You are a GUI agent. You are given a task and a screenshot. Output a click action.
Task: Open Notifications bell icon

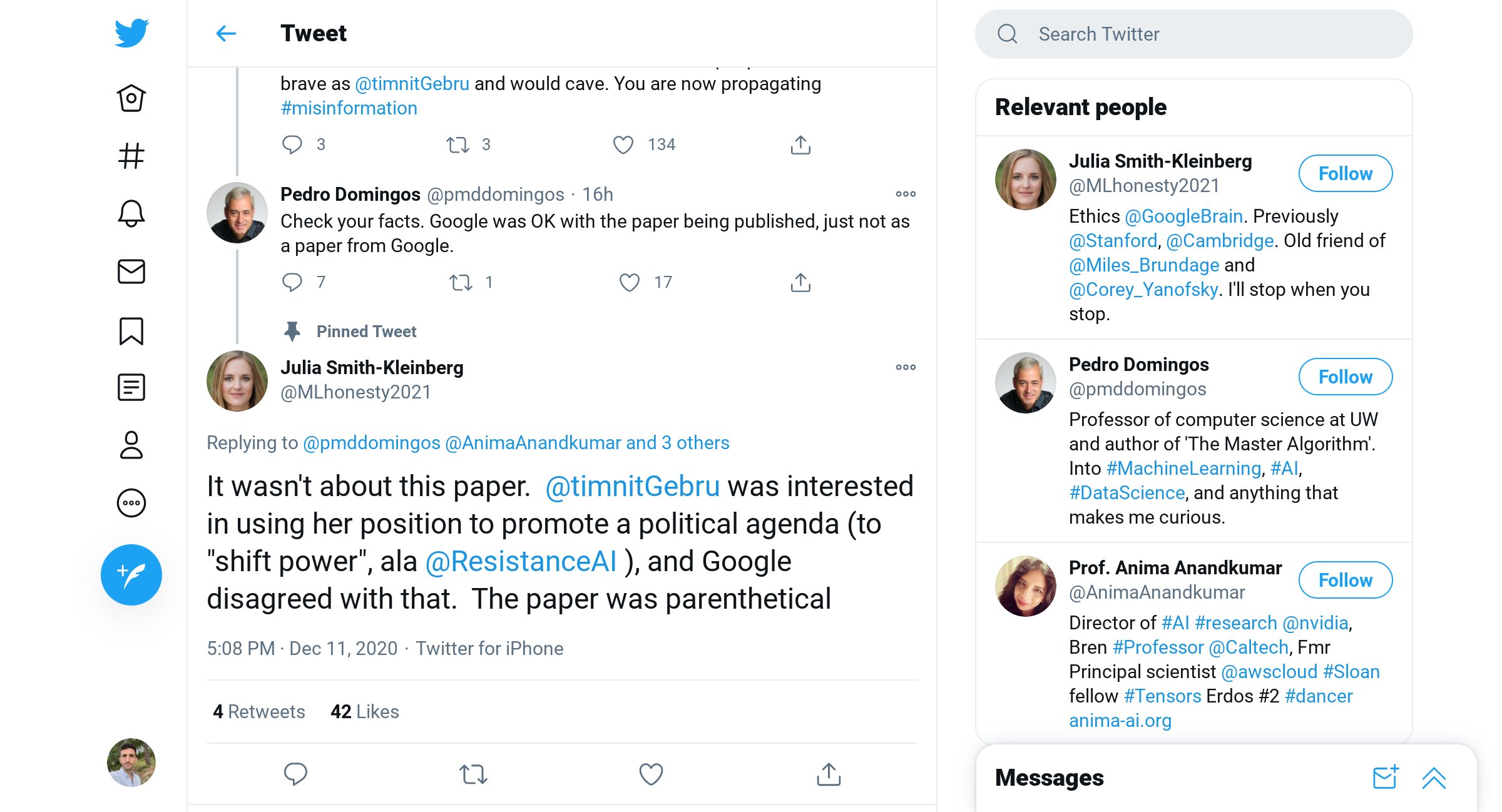pos(131,213)
